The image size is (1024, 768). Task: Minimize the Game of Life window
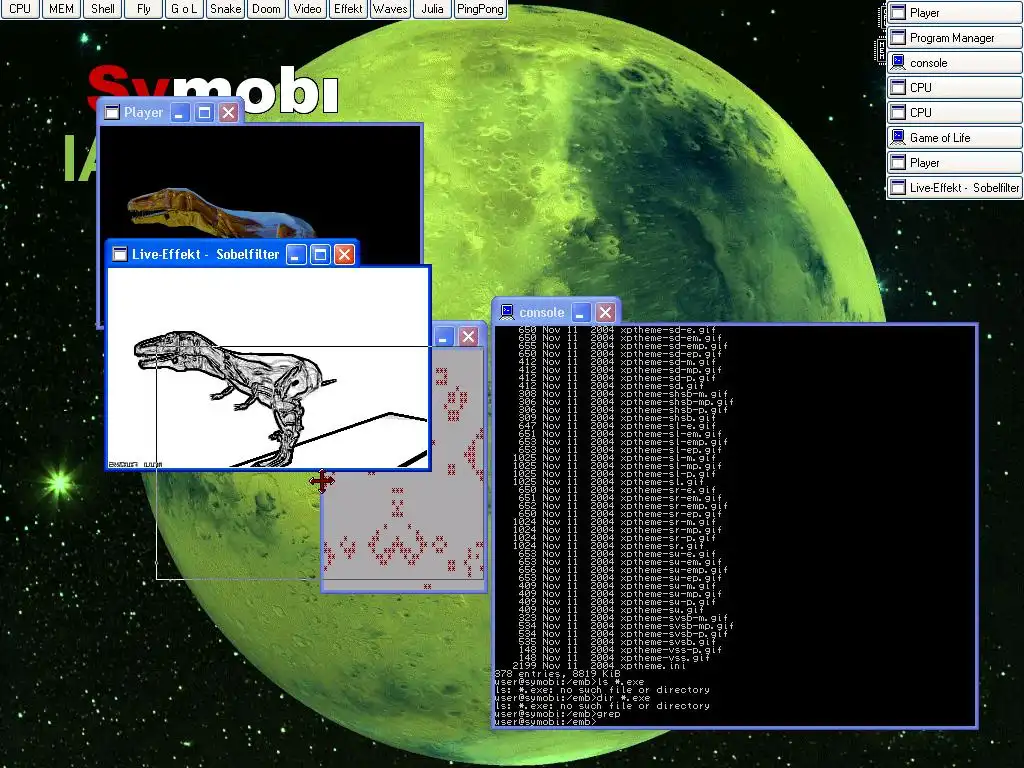(443, 336)
